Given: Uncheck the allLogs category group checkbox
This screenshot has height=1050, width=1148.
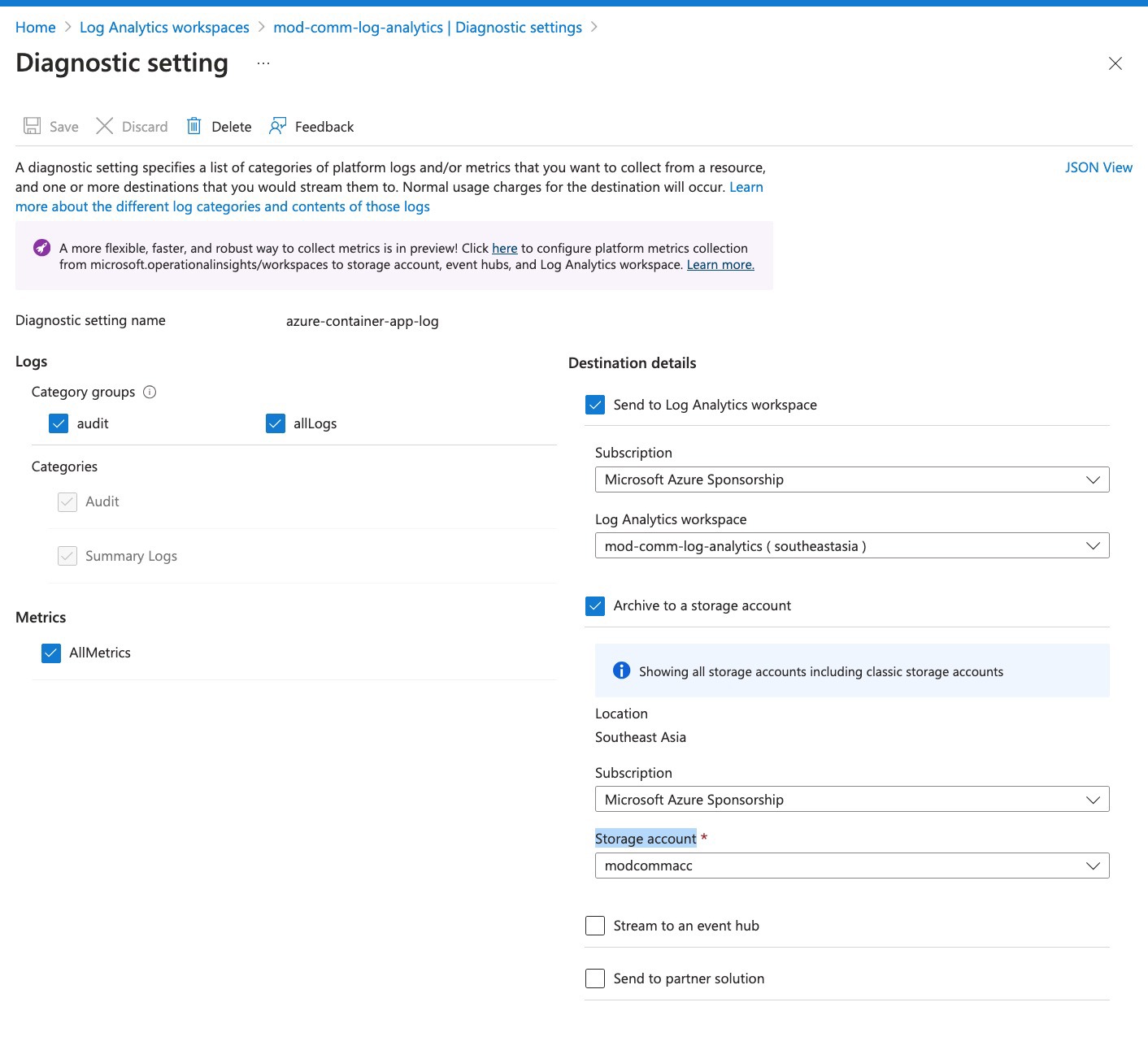Looking at the screenshot, I should tap(276, 423).
